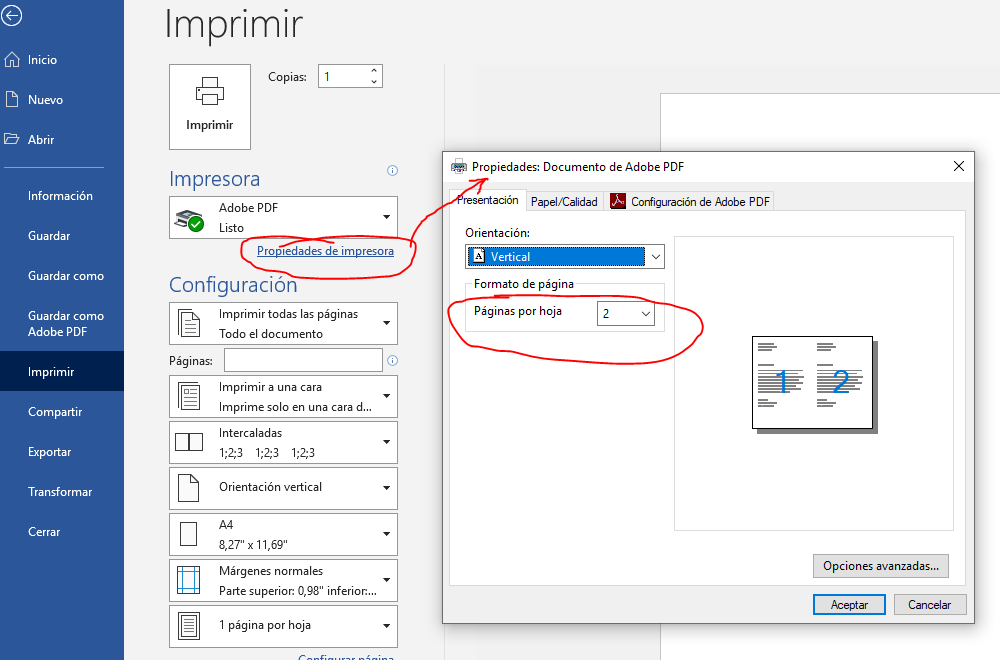Click the Inicio home icon
This screenshot has width=1000, height=660.
click(x=11, y=59)
